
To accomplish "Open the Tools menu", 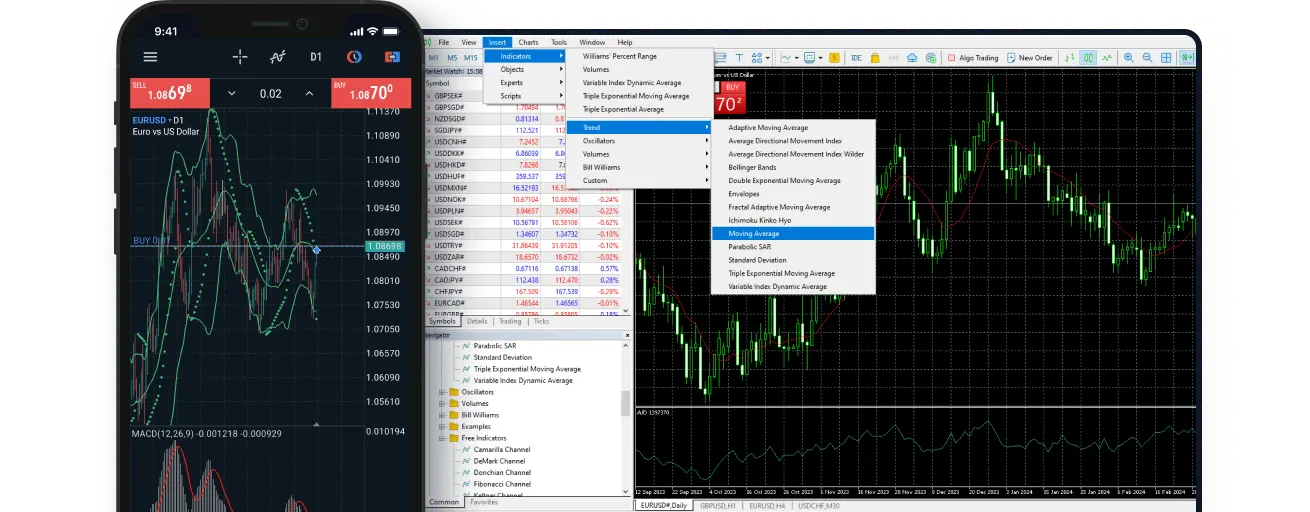I will coord(558,42).
